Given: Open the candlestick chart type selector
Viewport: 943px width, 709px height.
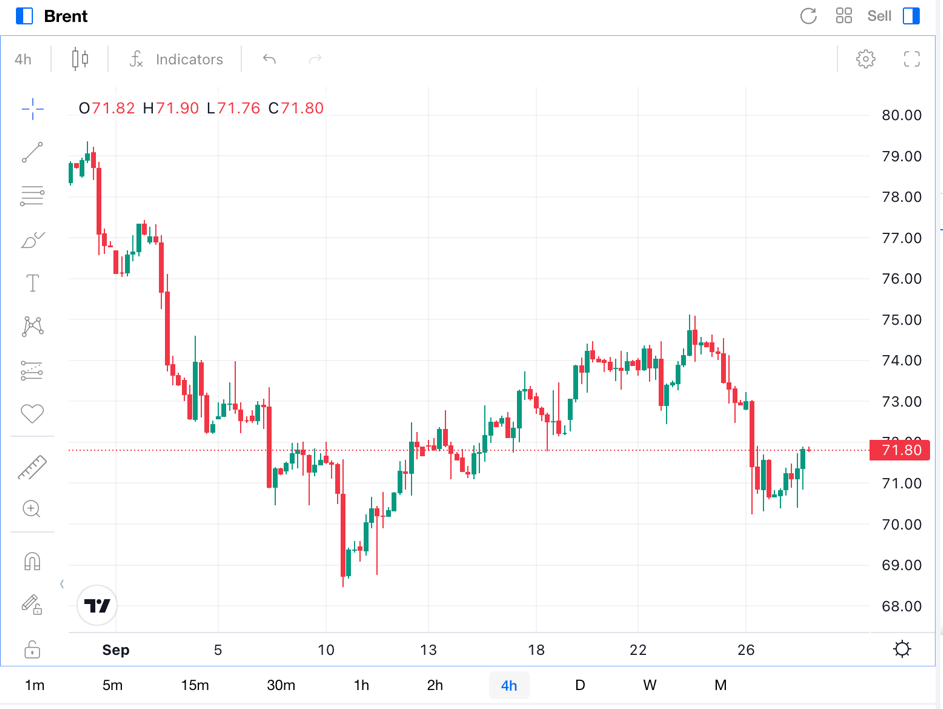Looking at the screenshot, I should [x=80, y=59].
